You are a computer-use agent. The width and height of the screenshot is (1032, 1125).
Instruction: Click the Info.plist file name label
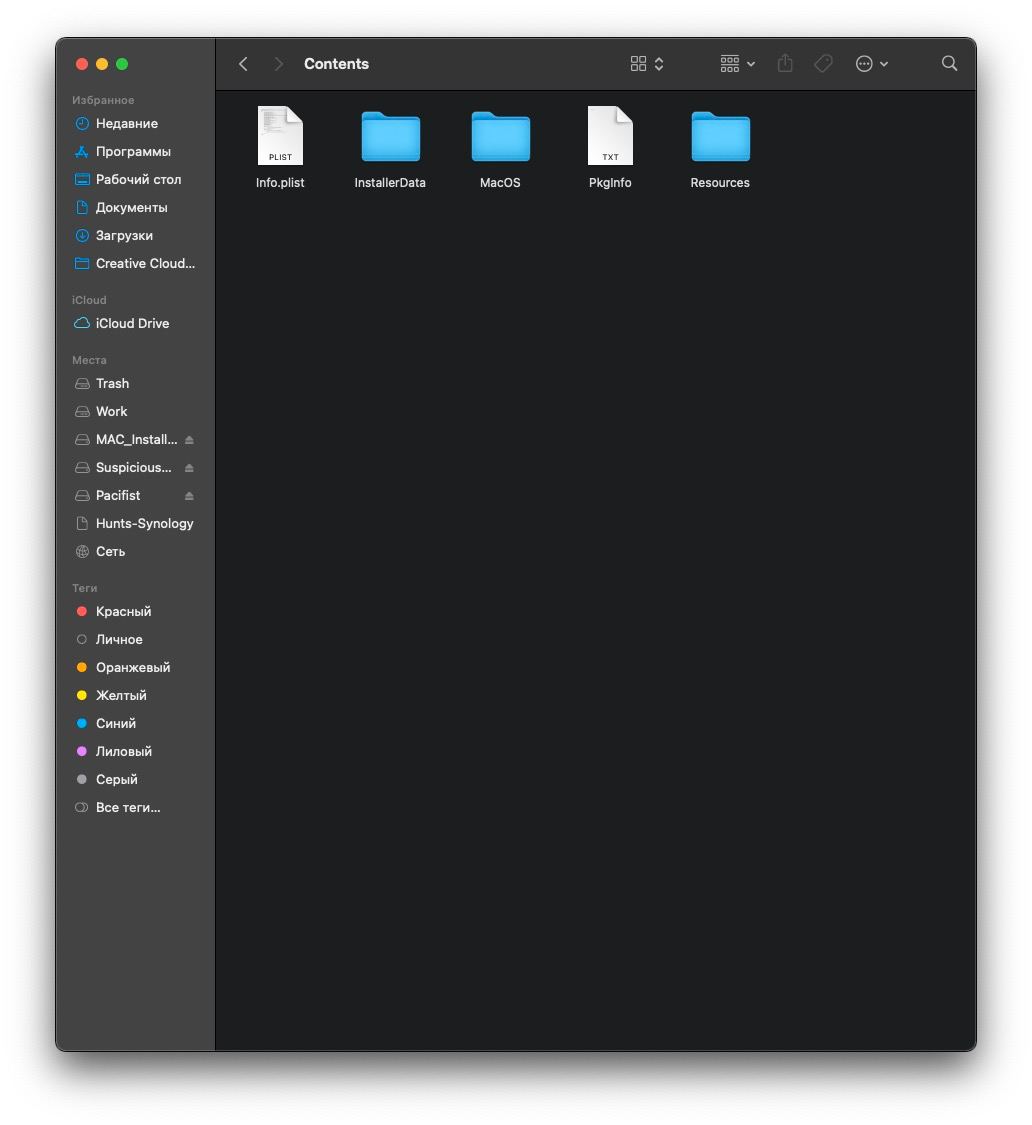click(280, 183)
